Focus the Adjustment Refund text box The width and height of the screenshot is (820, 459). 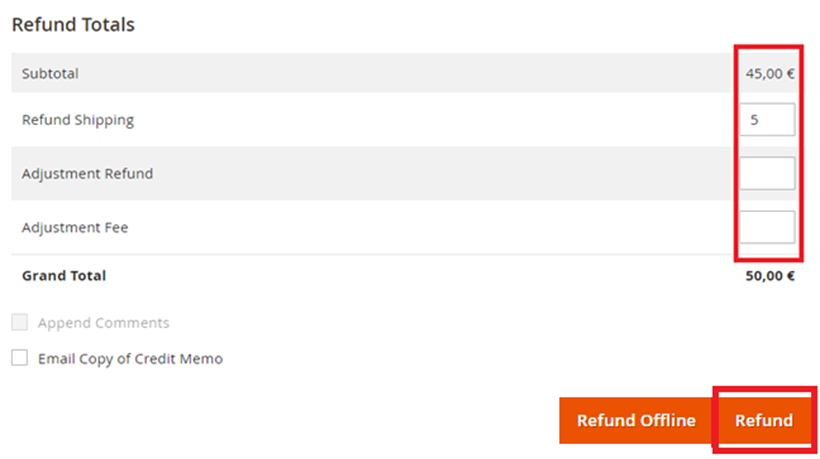(x=767, y=173)
